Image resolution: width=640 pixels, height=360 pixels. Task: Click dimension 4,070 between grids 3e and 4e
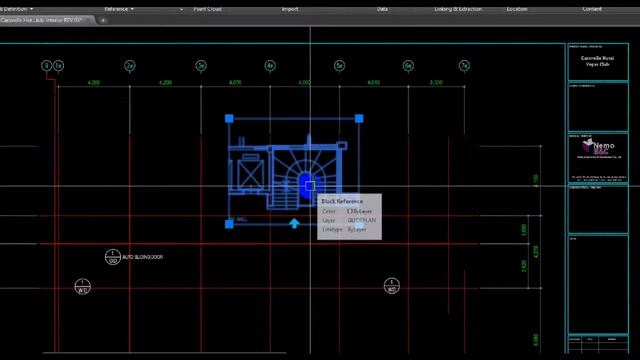pos(235,82)
